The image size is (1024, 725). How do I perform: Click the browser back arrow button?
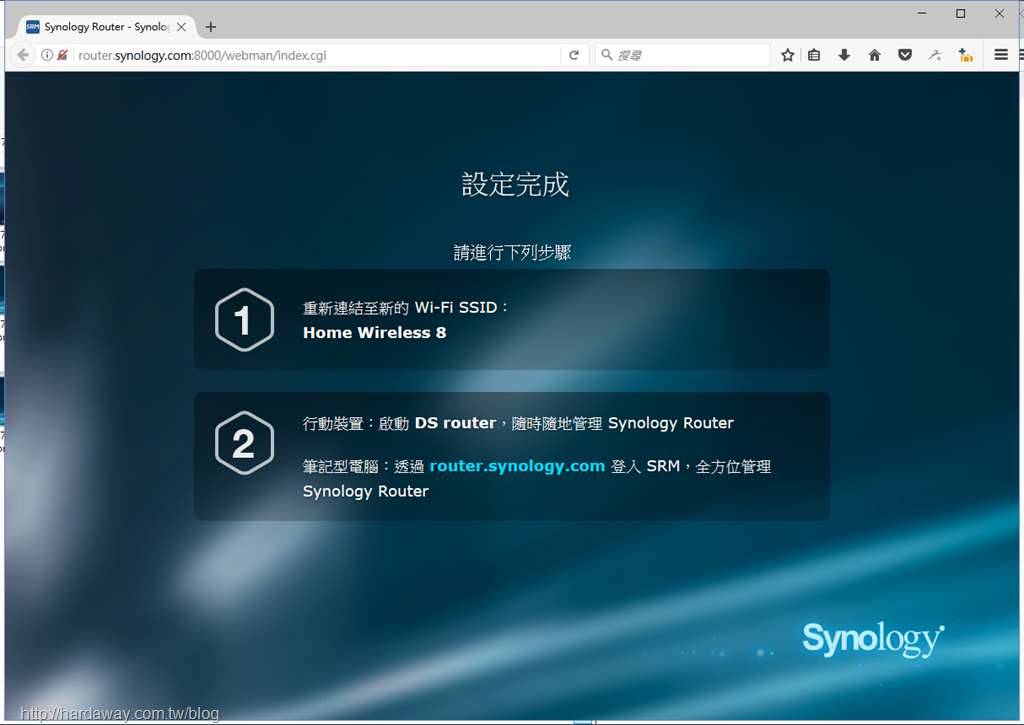pyautogui.click(x=23, y=55)
